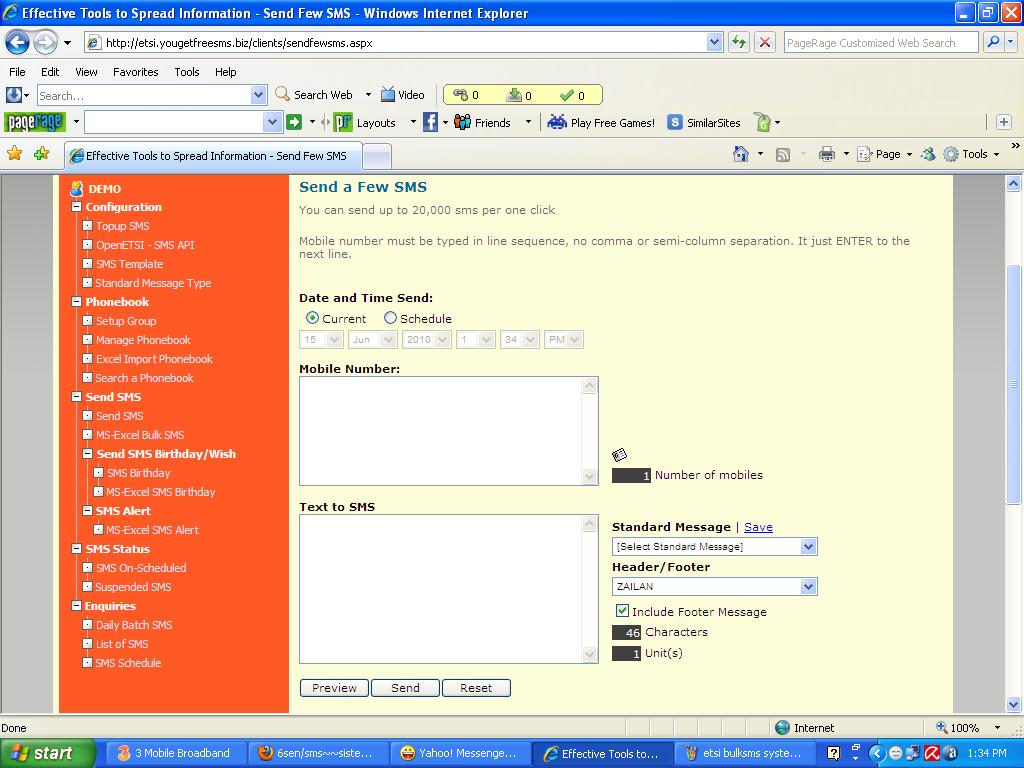
Task: Click the address bar URL field
Action: pyautogui.click(x=396, y=42)
